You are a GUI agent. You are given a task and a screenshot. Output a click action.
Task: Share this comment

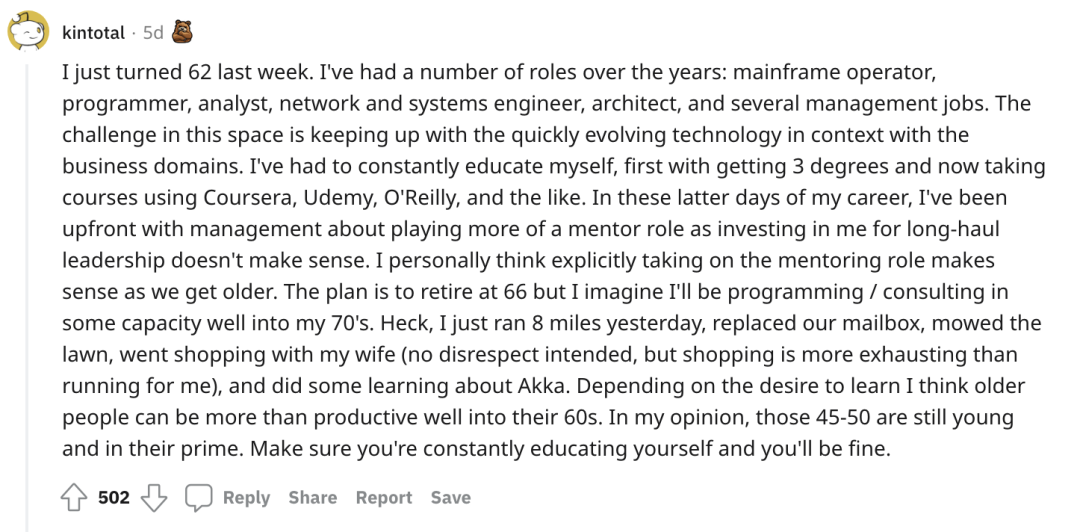pos(312,498)
